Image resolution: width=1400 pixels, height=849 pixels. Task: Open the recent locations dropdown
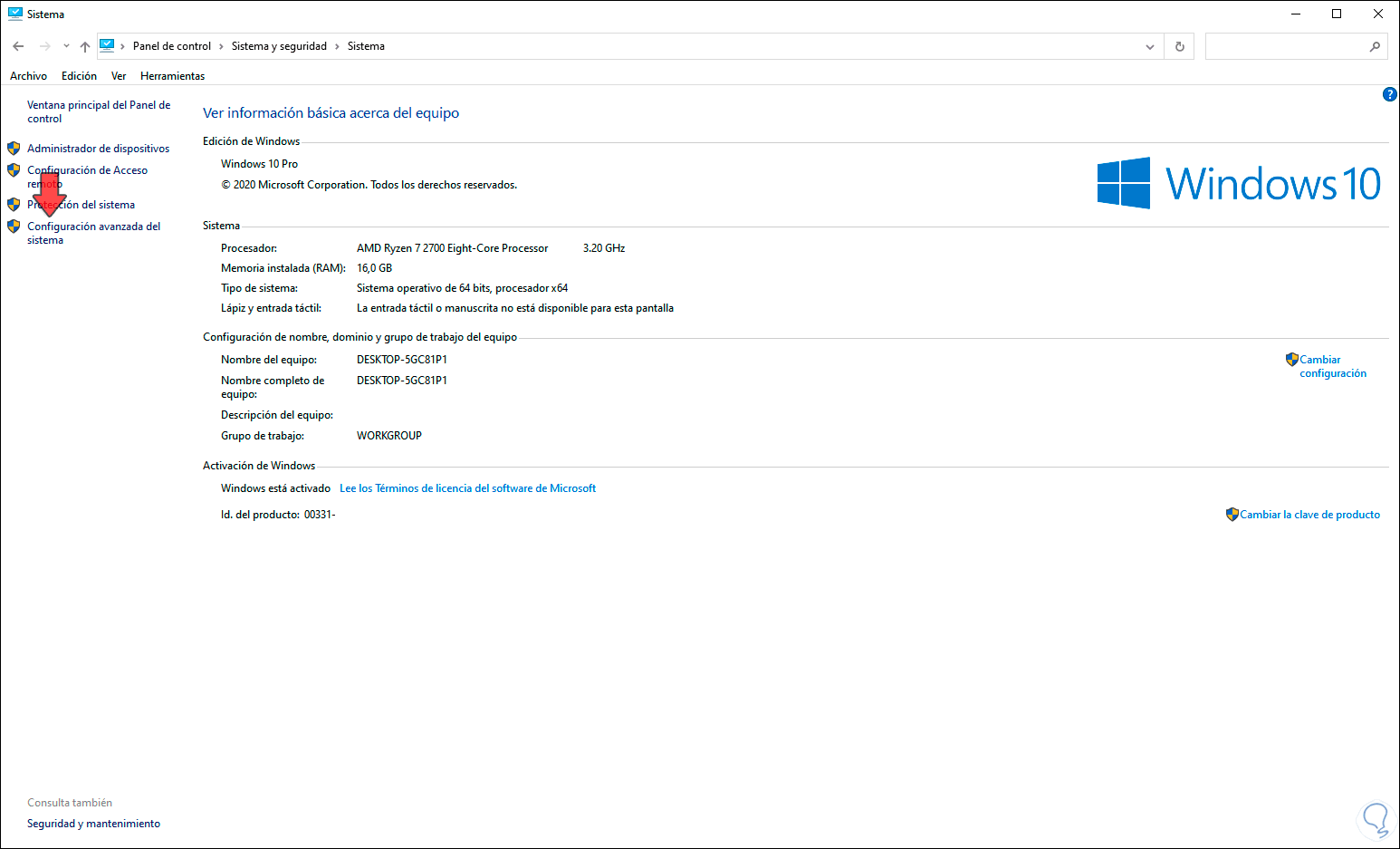click(66, 46)
